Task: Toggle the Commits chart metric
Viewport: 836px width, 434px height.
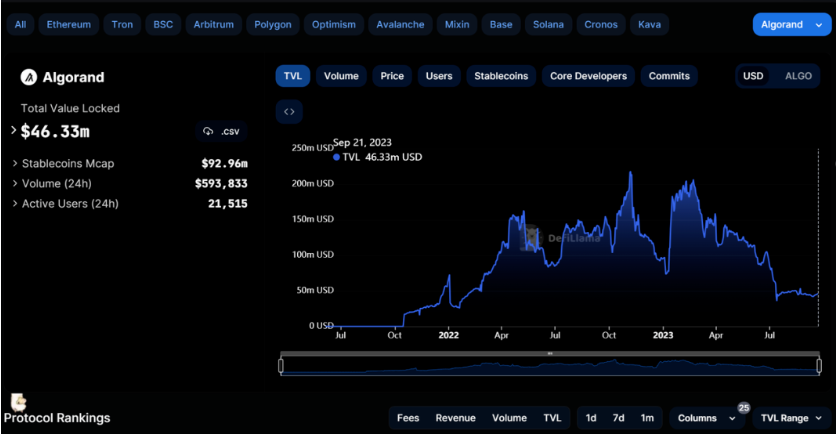Action: tap(669, 76)
